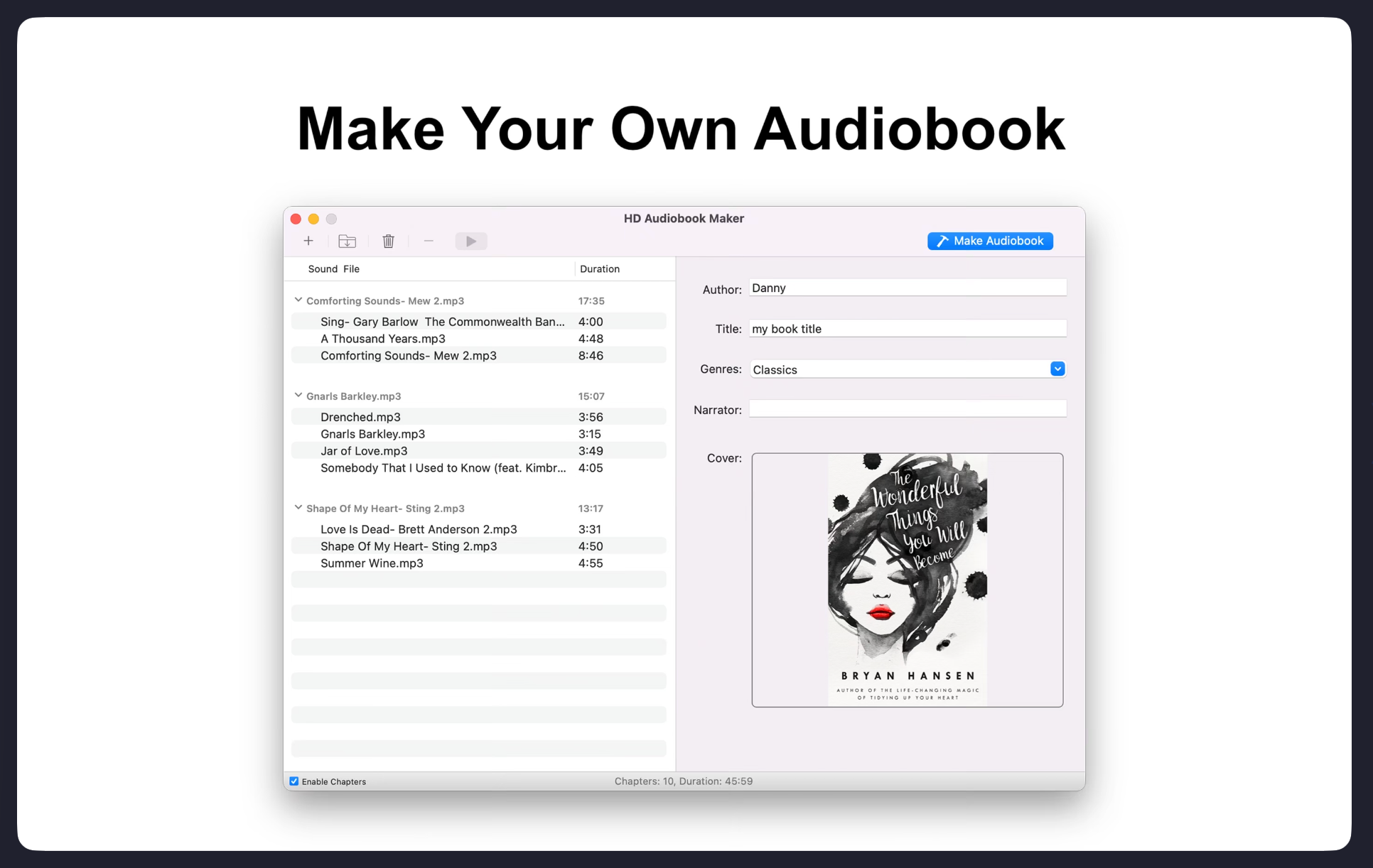Image resolution: width=1373 pixels, height=868 pixels.
Task: Toggle the Enable Chapters checkbox
Action: [x=294, y=781]
